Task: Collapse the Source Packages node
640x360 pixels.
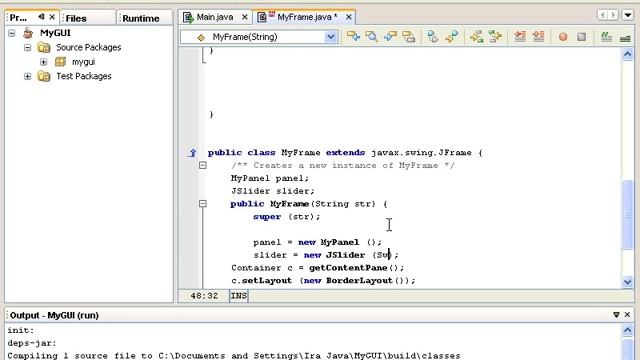Action: pos(27,47)
